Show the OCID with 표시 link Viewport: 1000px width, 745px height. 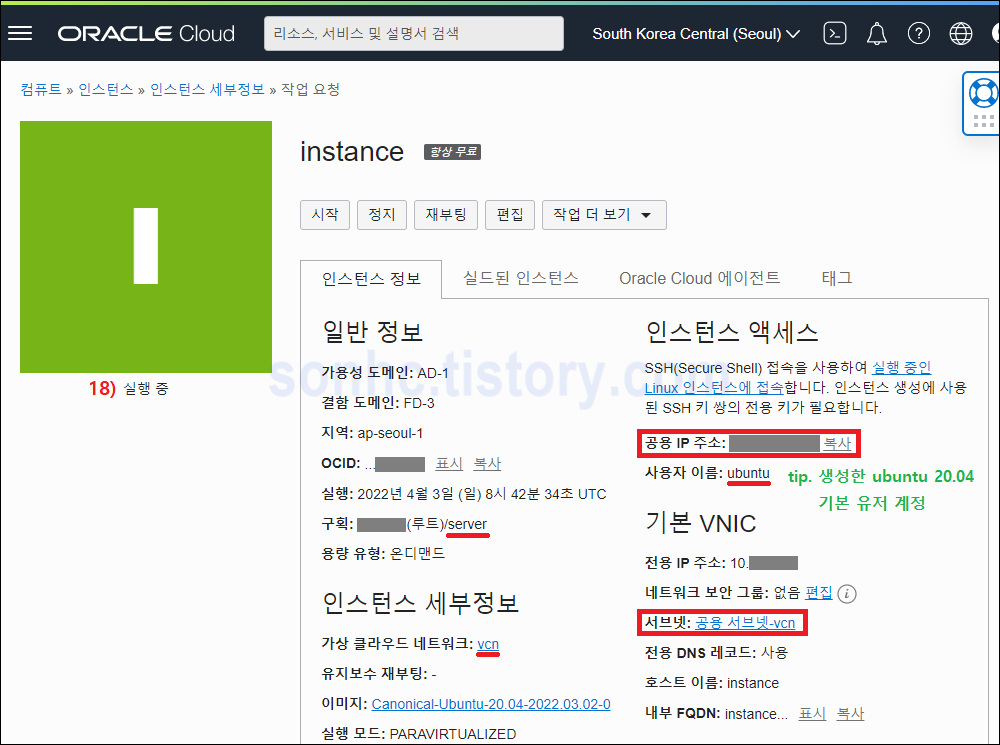point(449,464)
